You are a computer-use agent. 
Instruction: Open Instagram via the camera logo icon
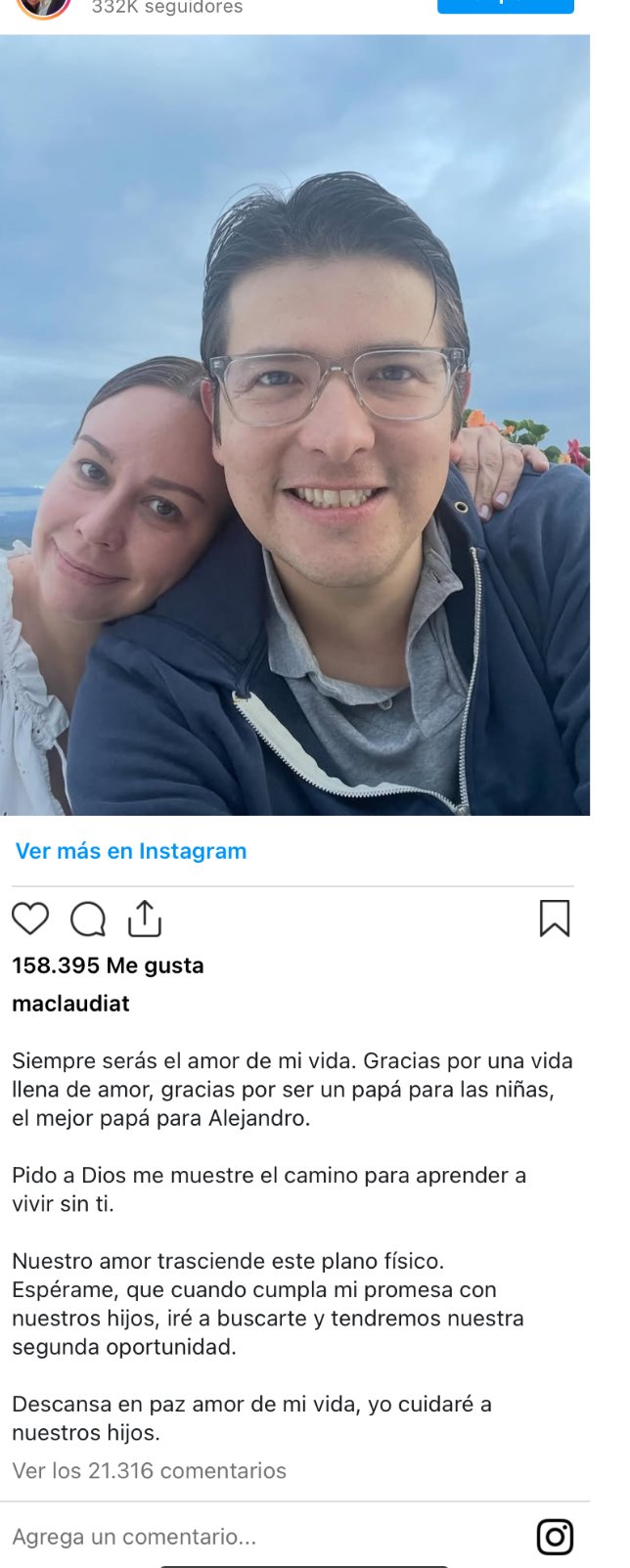pos(555,1537)
